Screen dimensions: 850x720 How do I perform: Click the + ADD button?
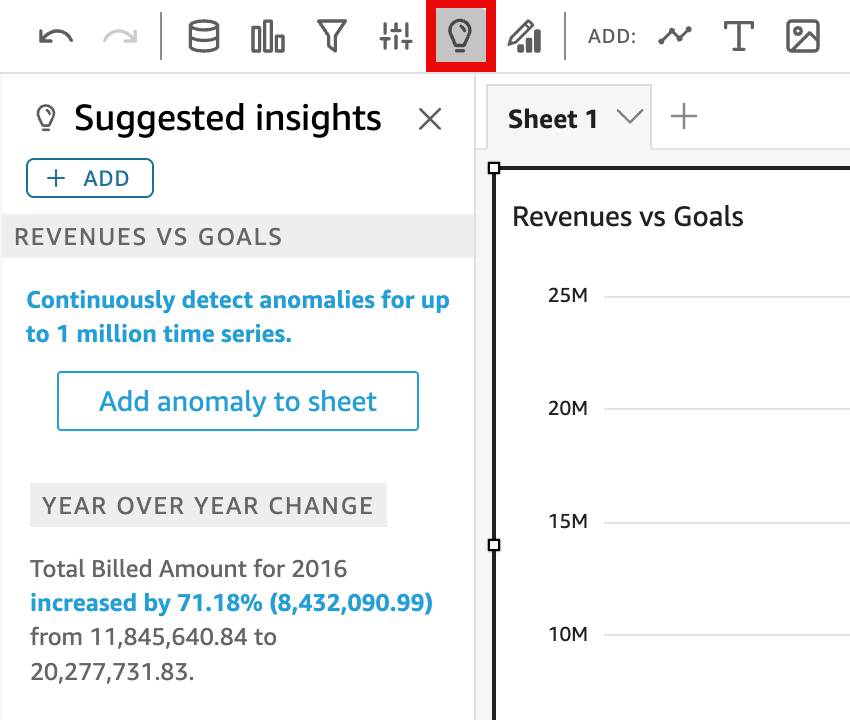(90, 178)
